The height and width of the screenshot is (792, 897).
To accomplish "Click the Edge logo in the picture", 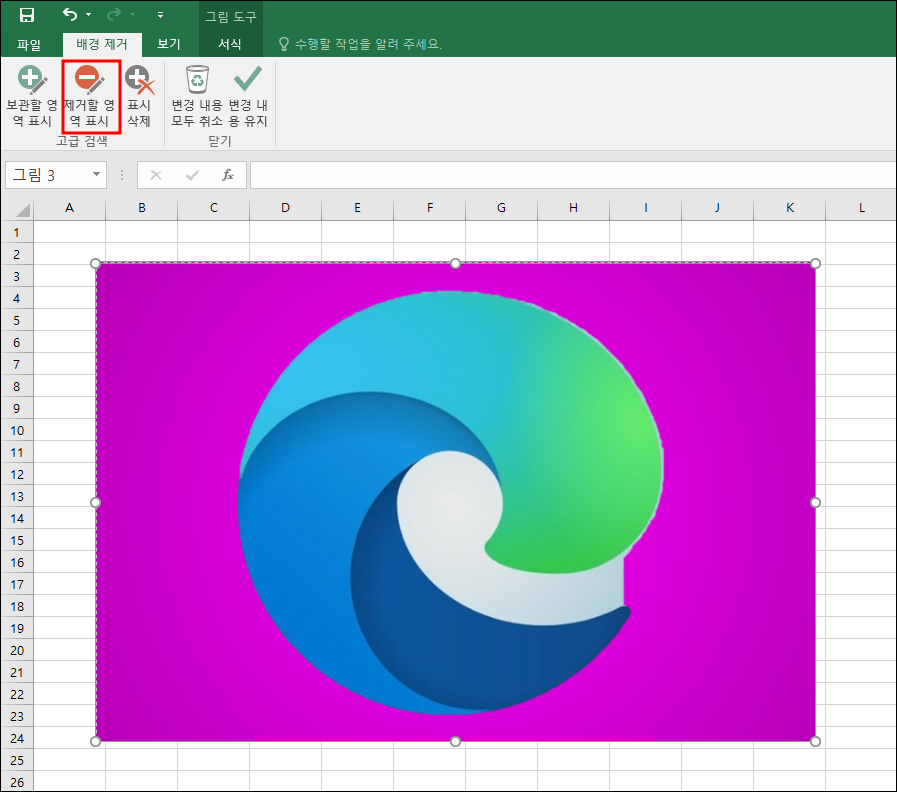I will point(450,502).
